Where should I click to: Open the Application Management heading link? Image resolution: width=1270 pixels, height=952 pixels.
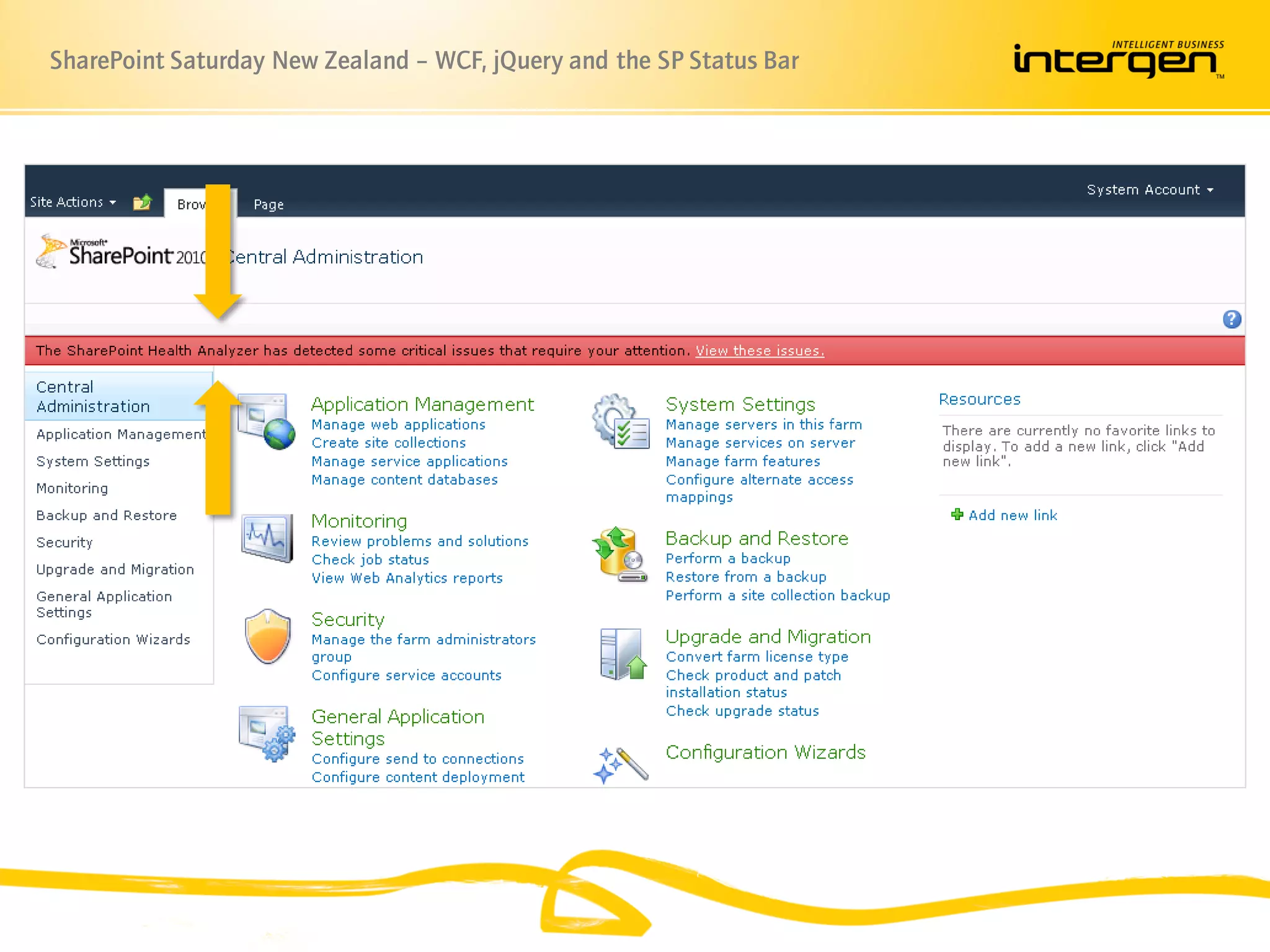click(422, 405)
